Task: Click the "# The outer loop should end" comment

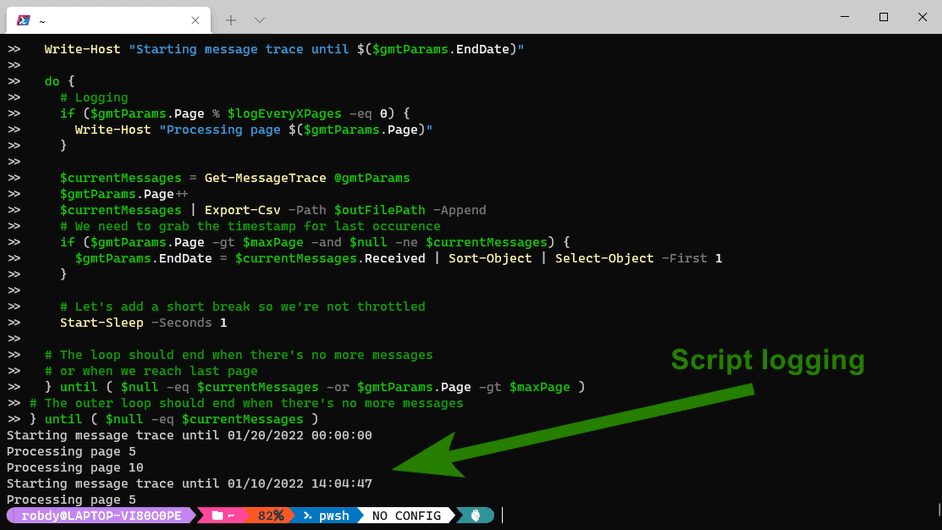Action: [x=246, y=403]
